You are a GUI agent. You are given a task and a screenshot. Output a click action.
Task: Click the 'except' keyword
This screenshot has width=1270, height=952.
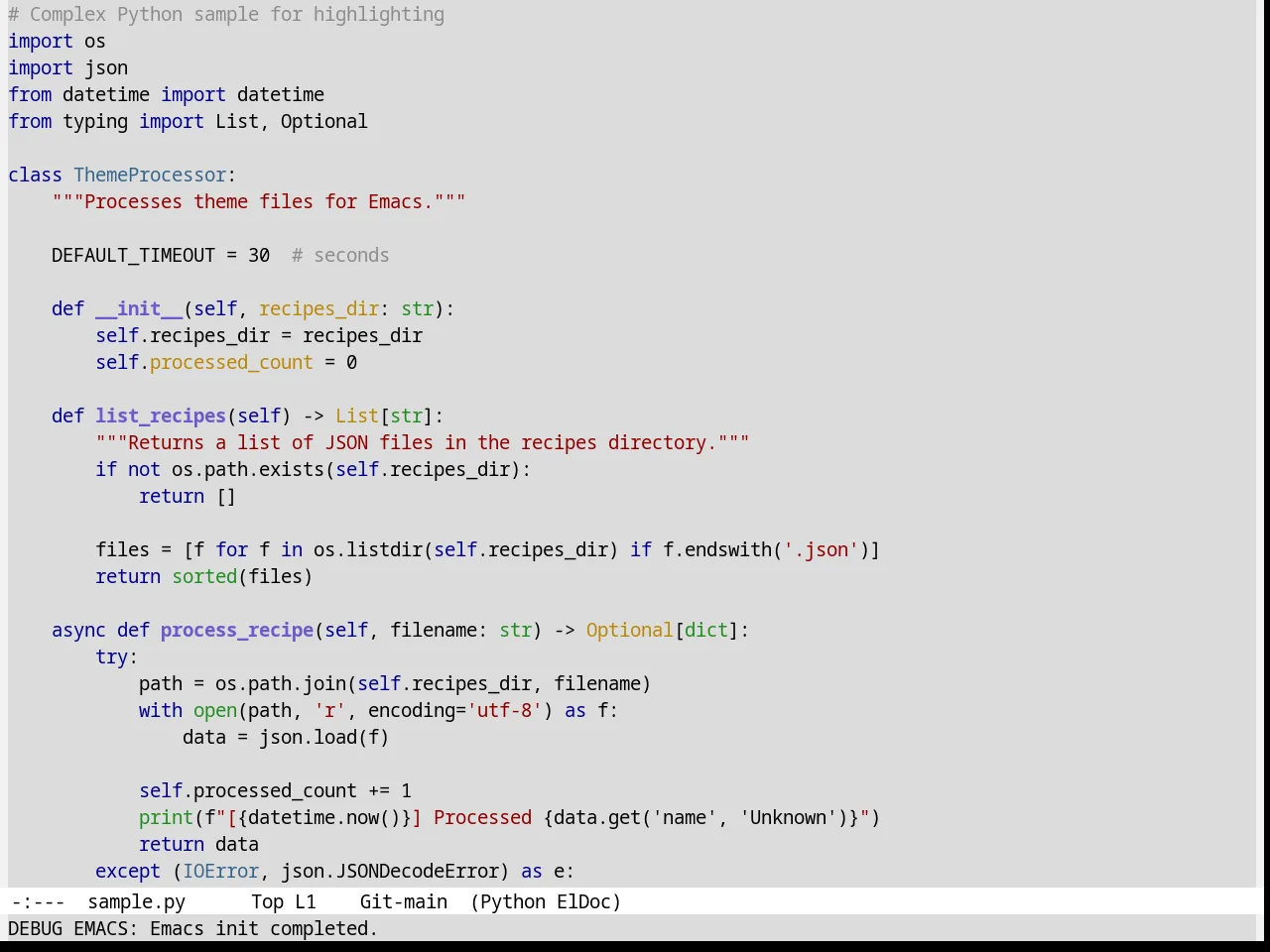pos(128,871)
